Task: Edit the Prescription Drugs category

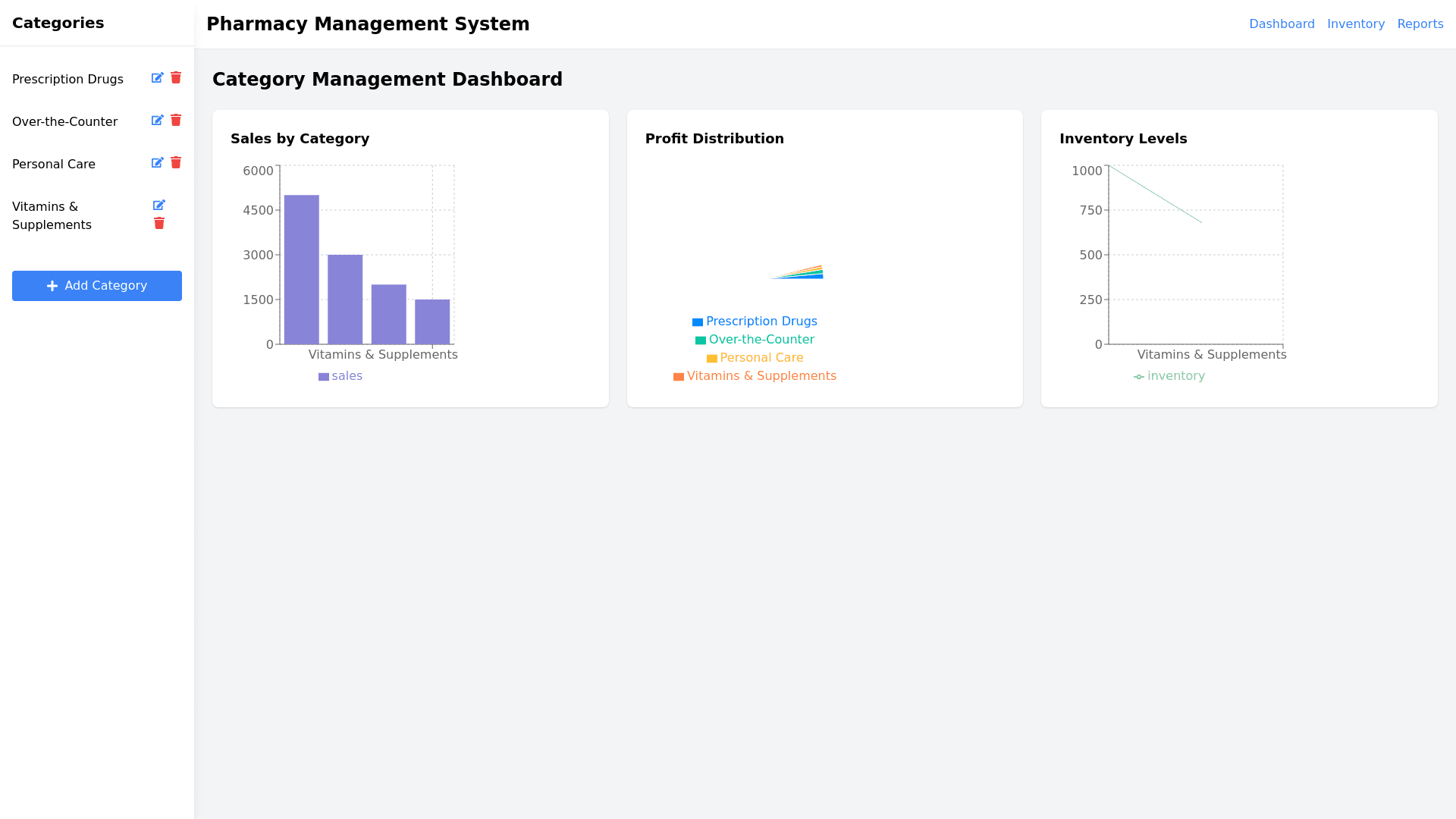Action: pos(157,78)
